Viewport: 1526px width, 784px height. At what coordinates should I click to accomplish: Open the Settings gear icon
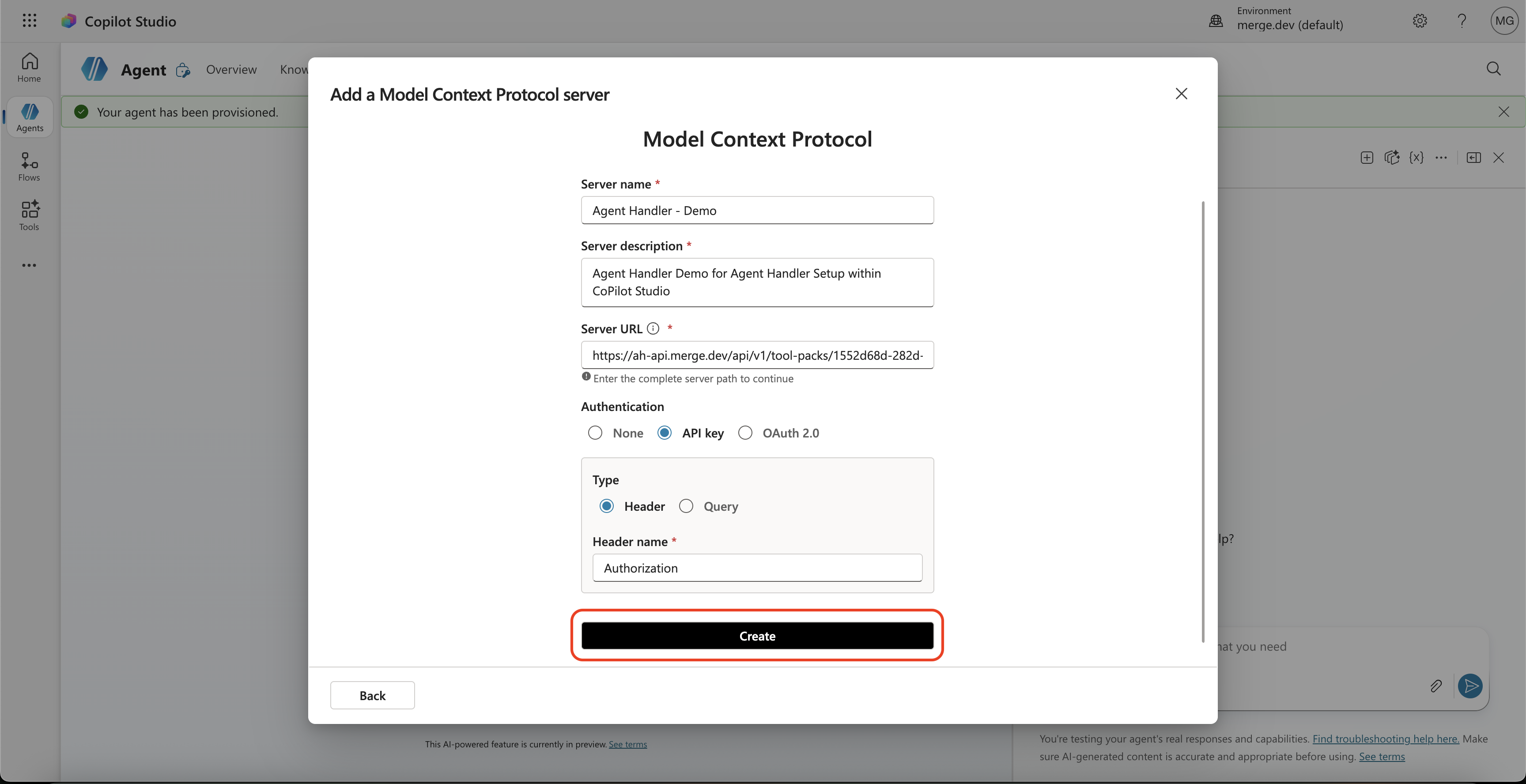click(x=1420, y=21)
